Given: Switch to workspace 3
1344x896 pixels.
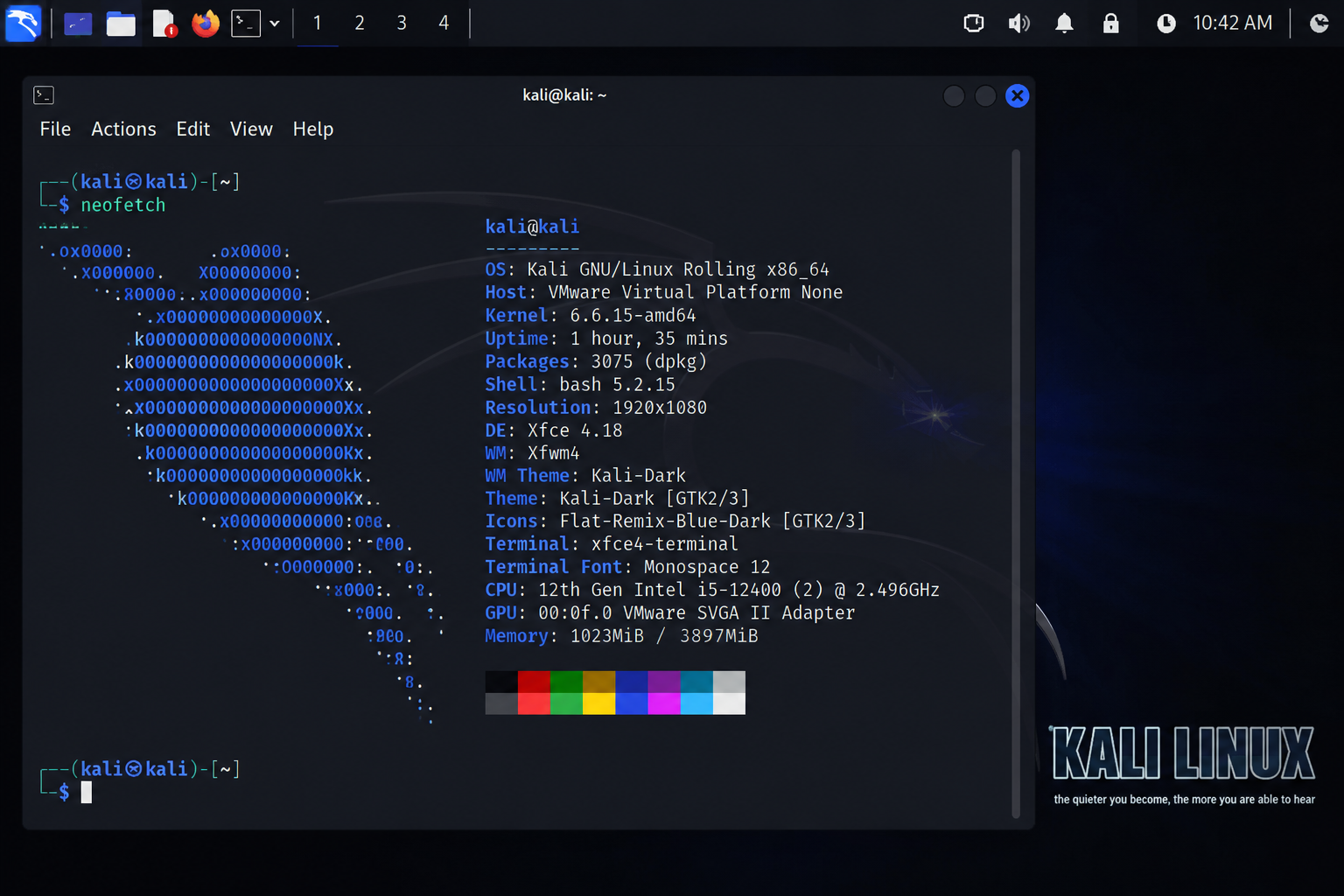Looking at the screenshot, I should (x=402, y=24).
